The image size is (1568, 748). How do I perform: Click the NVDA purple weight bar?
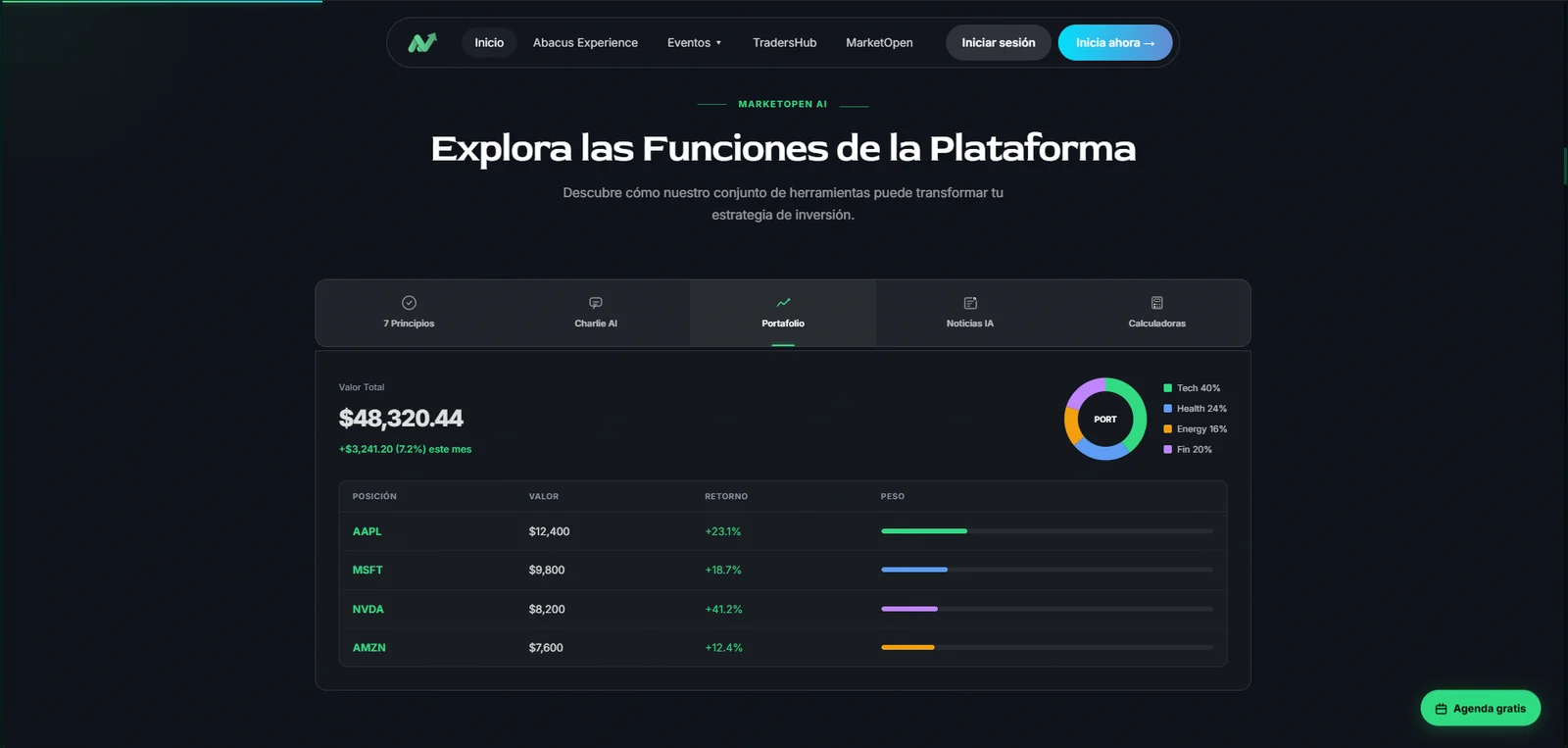(x=909, y=609)
